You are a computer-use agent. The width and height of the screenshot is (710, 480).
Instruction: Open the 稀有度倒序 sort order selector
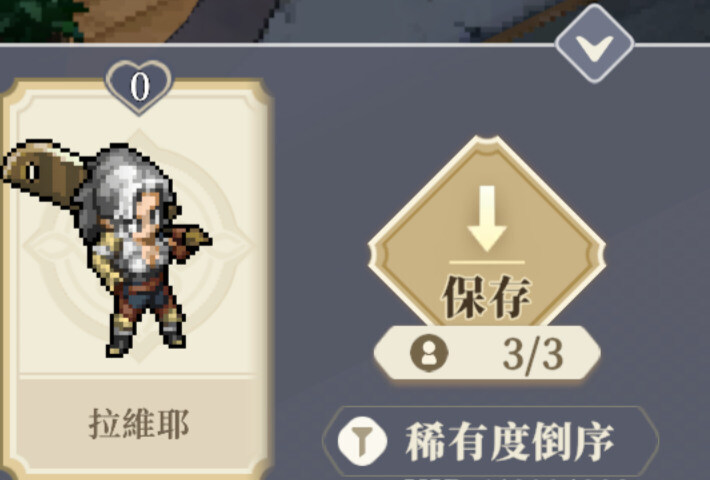coord(491,441)
